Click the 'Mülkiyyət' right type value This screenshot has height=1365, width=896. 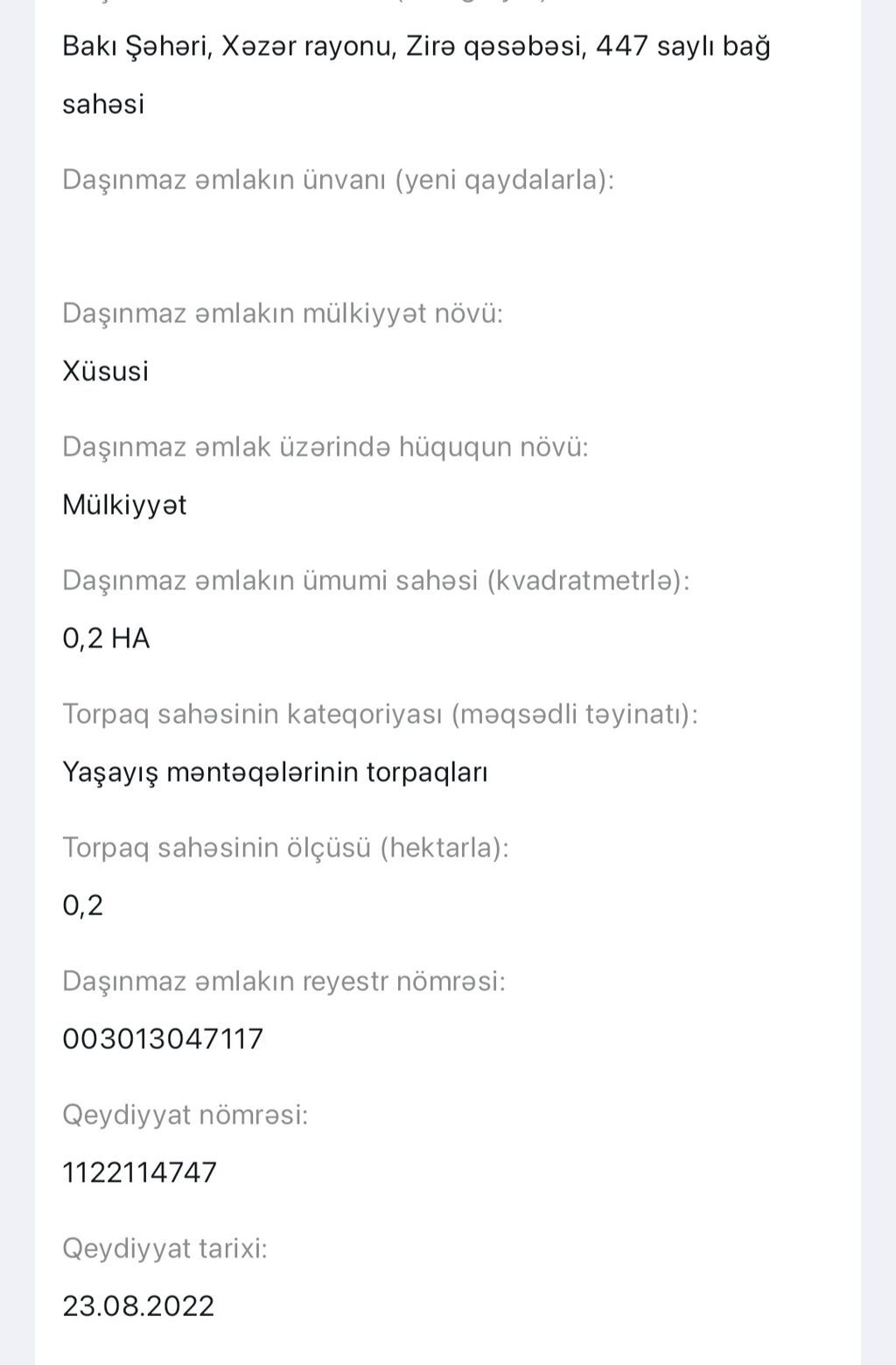tap(124, 505)
